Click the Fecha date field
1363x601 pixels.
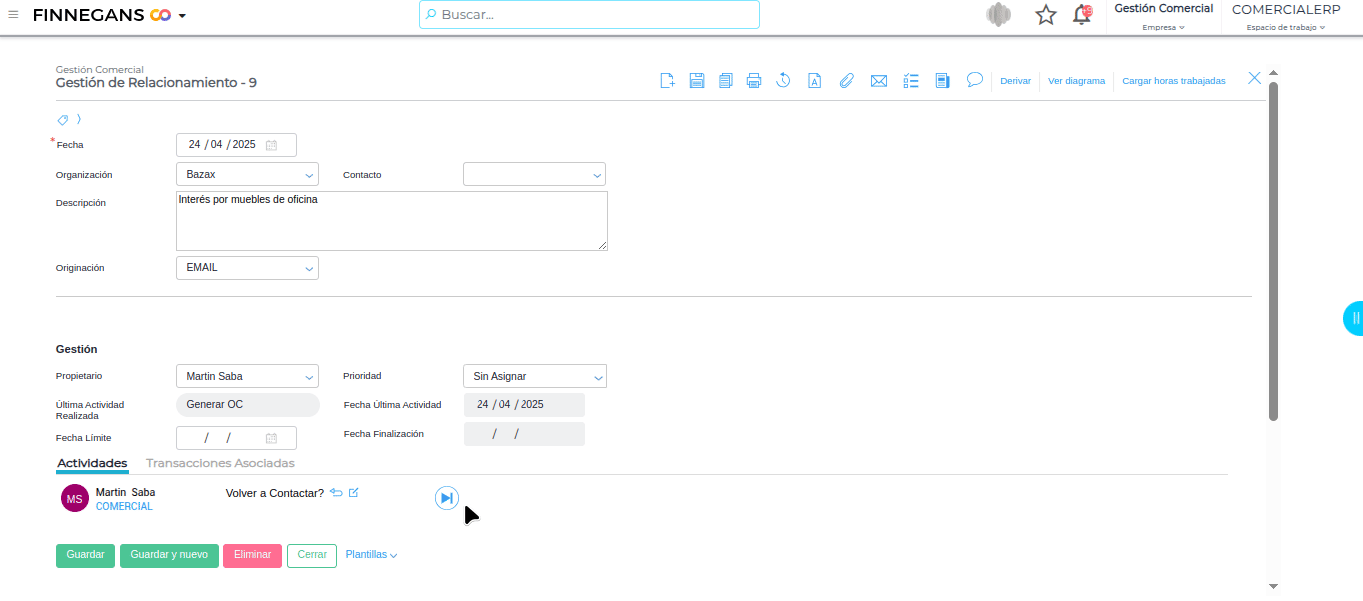pyautogui.click(x=236, y=145)
